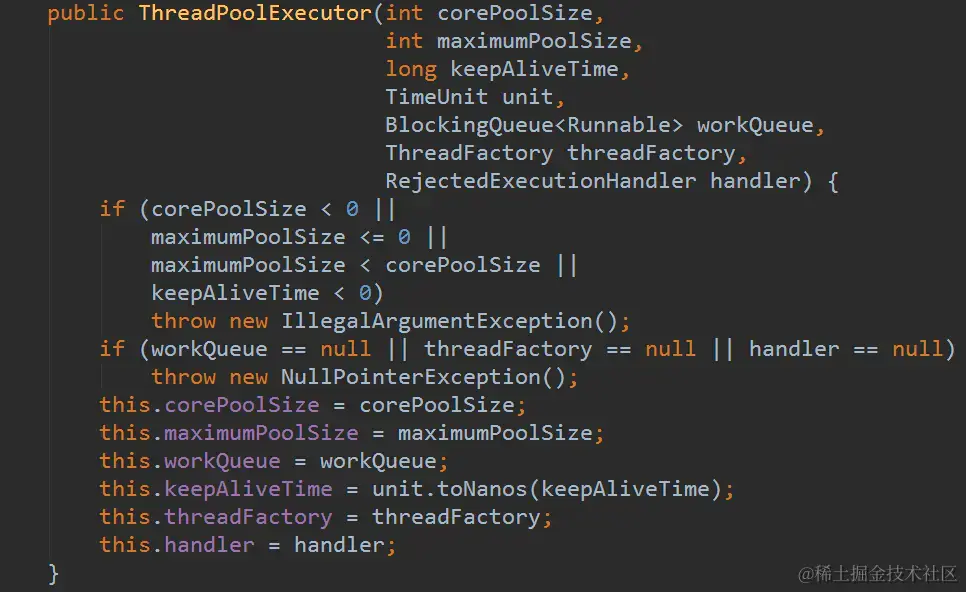Click this.corePoolSize field assignment

(x=313, y=405)
